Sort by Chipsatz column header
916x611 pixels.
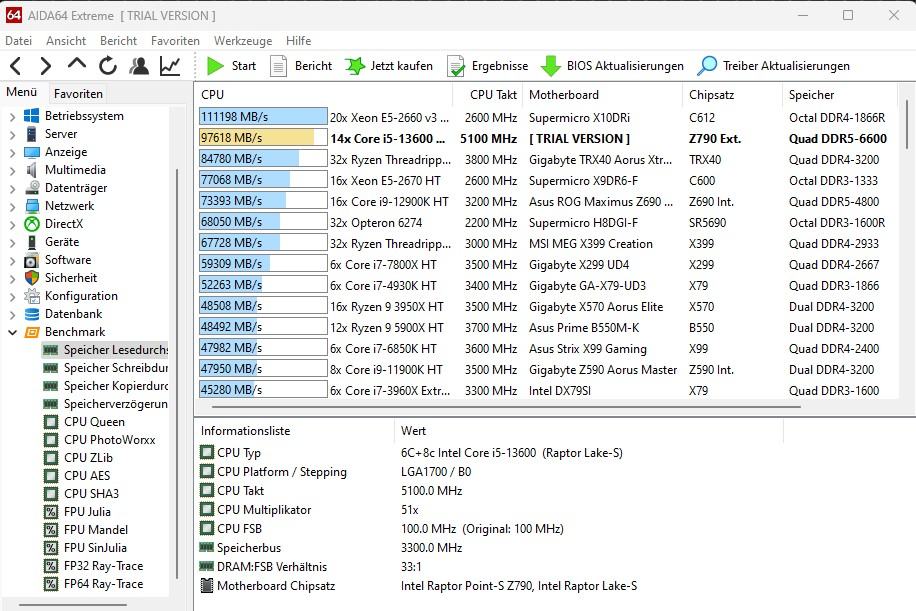(x=732, y=95)
